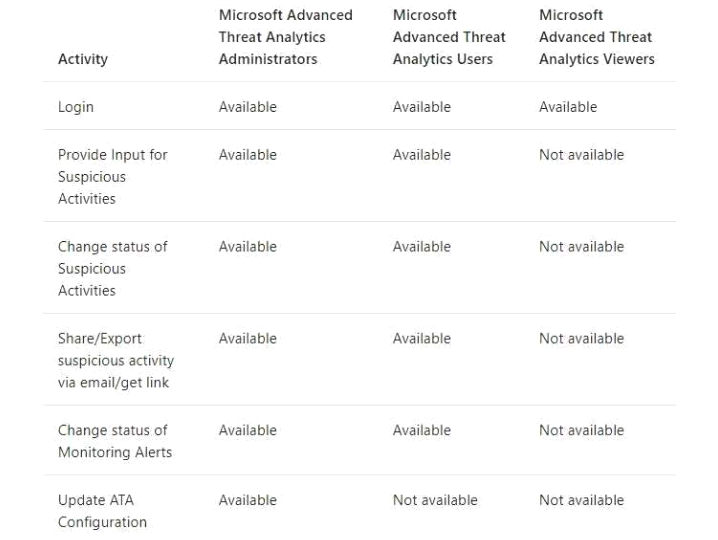Click Not available for Viewers Provide Input
This screenshot has width=718, height=540.
(582, 155)
